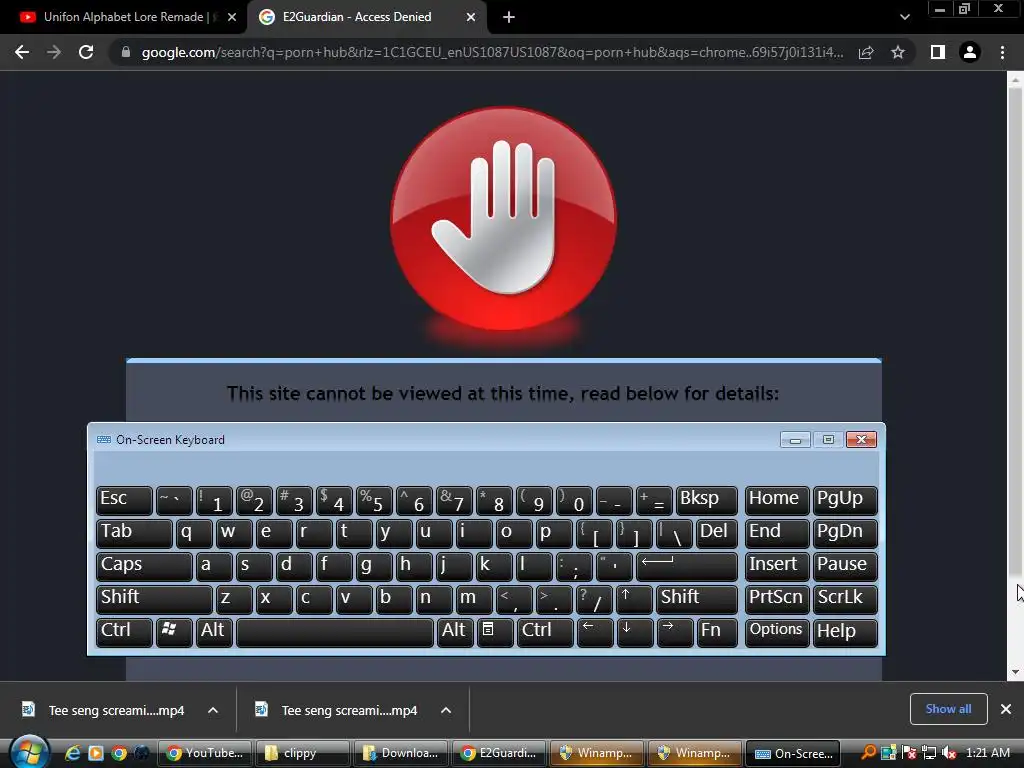Click the Esc key on On-Screen Keyboard
1024x768 pixels.
click(124, 500)
